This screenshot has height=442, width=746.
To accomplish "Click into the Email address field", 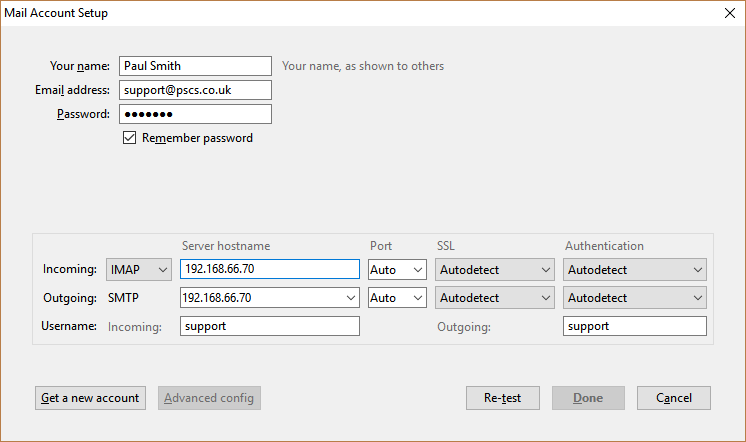I will click(196, 90).
